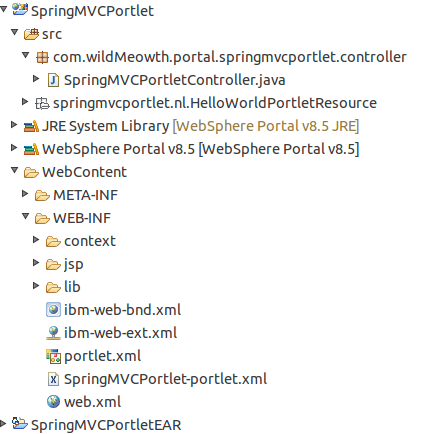Click the jsp folder icon
The height and width of the screenshot is (434, 444).
tap(53, 264)
